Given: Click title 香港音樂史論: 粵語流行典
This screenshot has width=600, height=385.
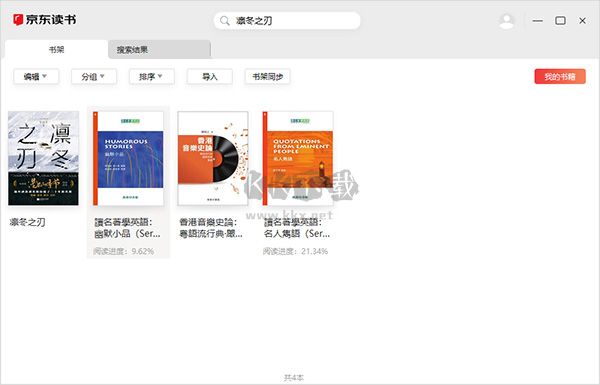Looking at the screenshot, I should coord(211,228).
